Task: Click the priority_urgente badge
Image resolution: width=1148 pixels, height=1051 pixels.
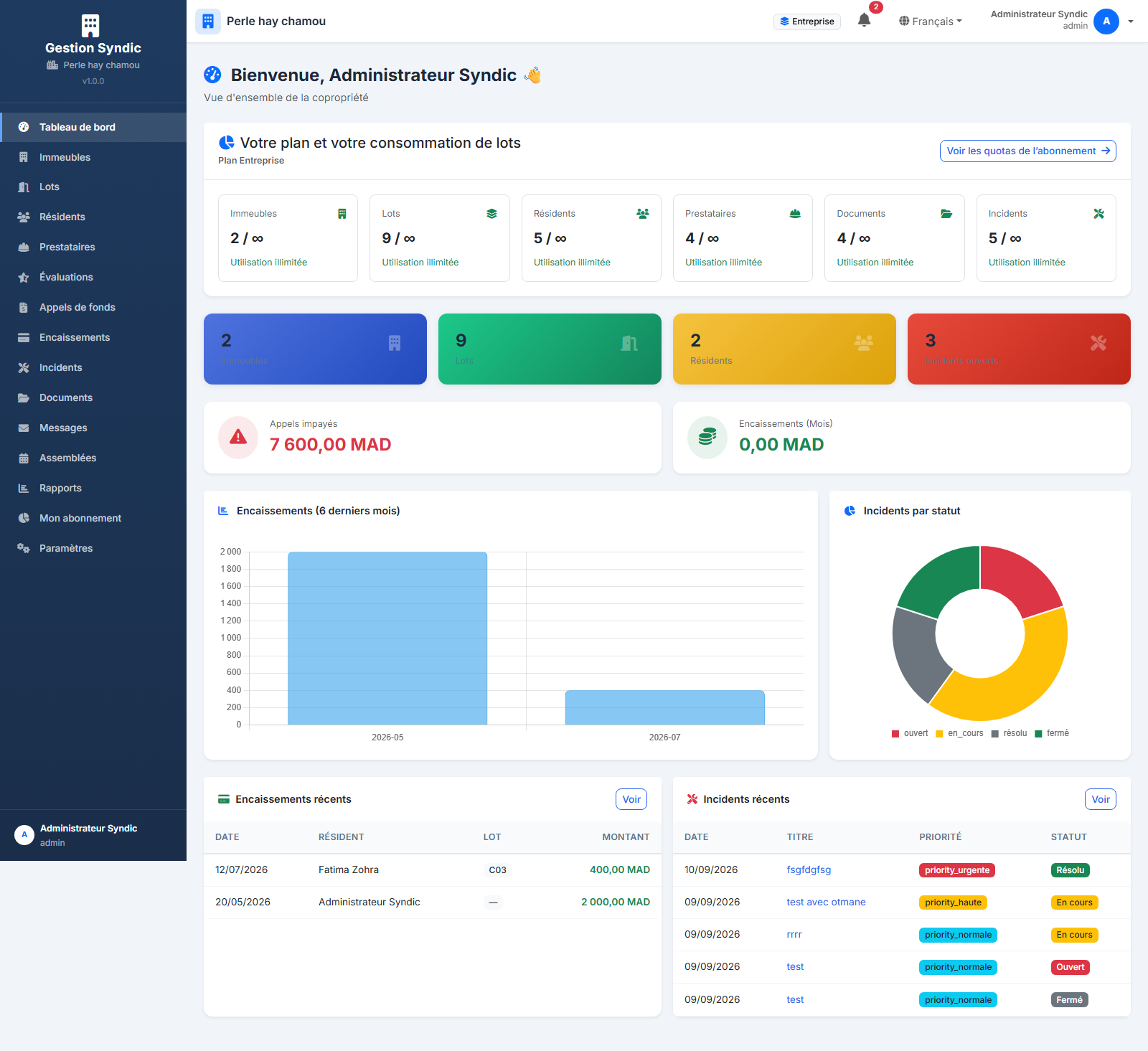Action: coord(957,870)
